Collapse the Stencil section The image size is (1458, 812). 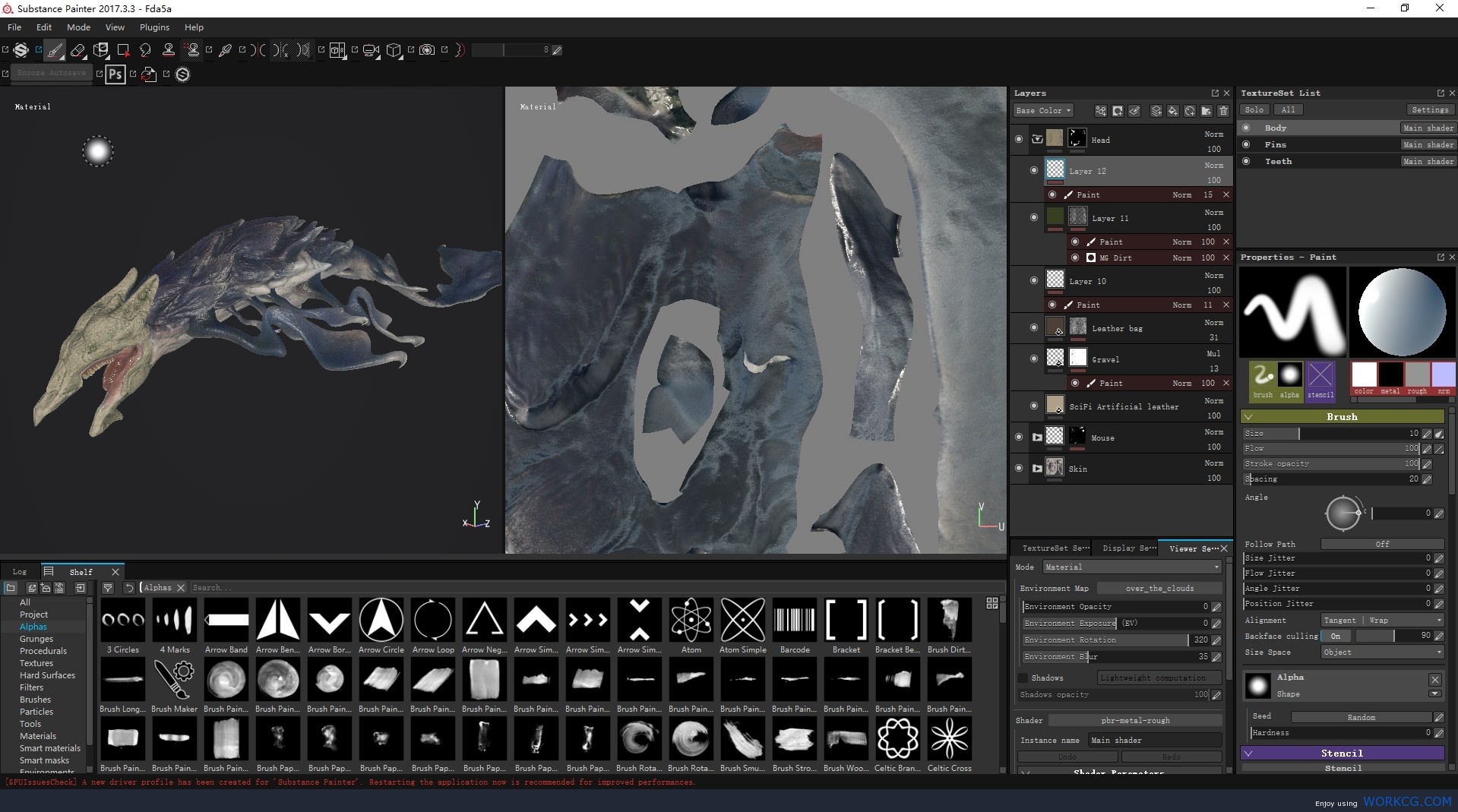[1248, 754]
